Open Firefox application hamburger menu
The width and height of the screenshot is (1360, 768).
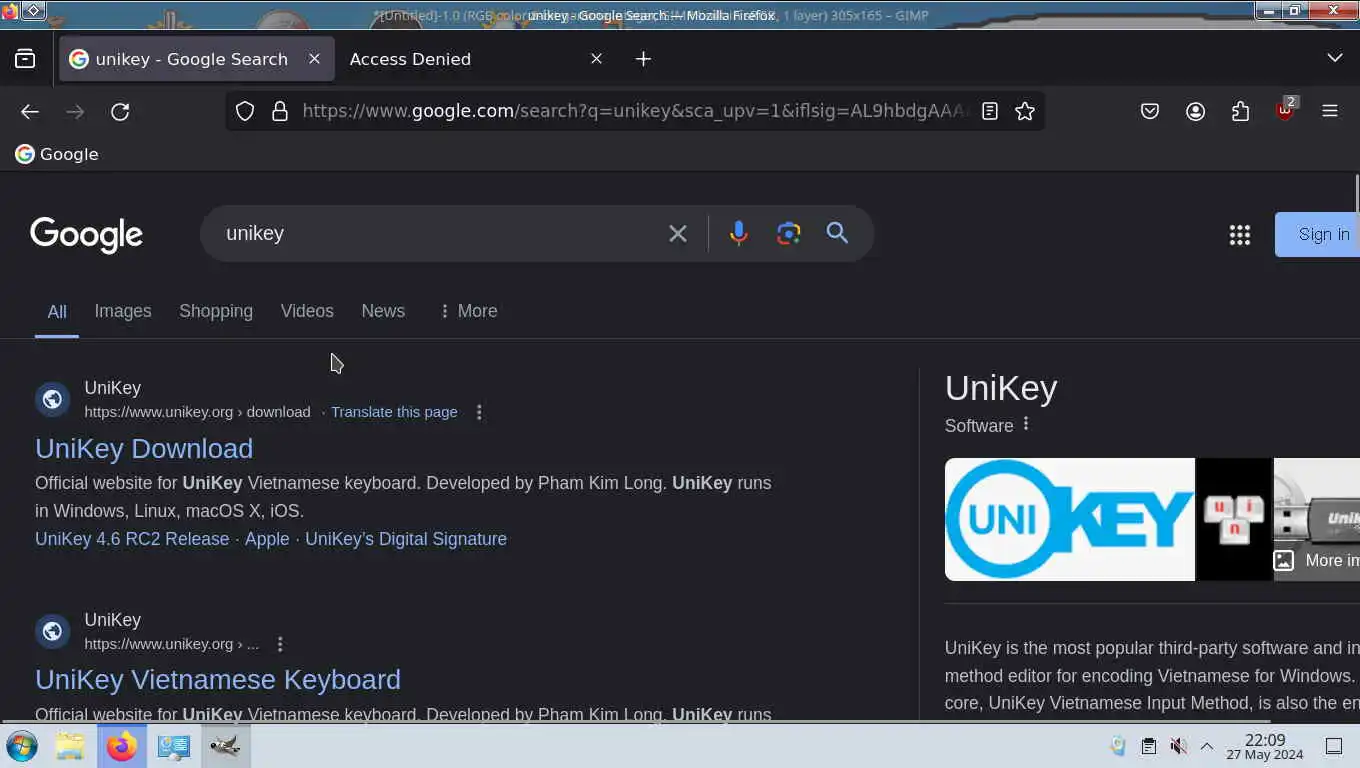pos(1330,111)
